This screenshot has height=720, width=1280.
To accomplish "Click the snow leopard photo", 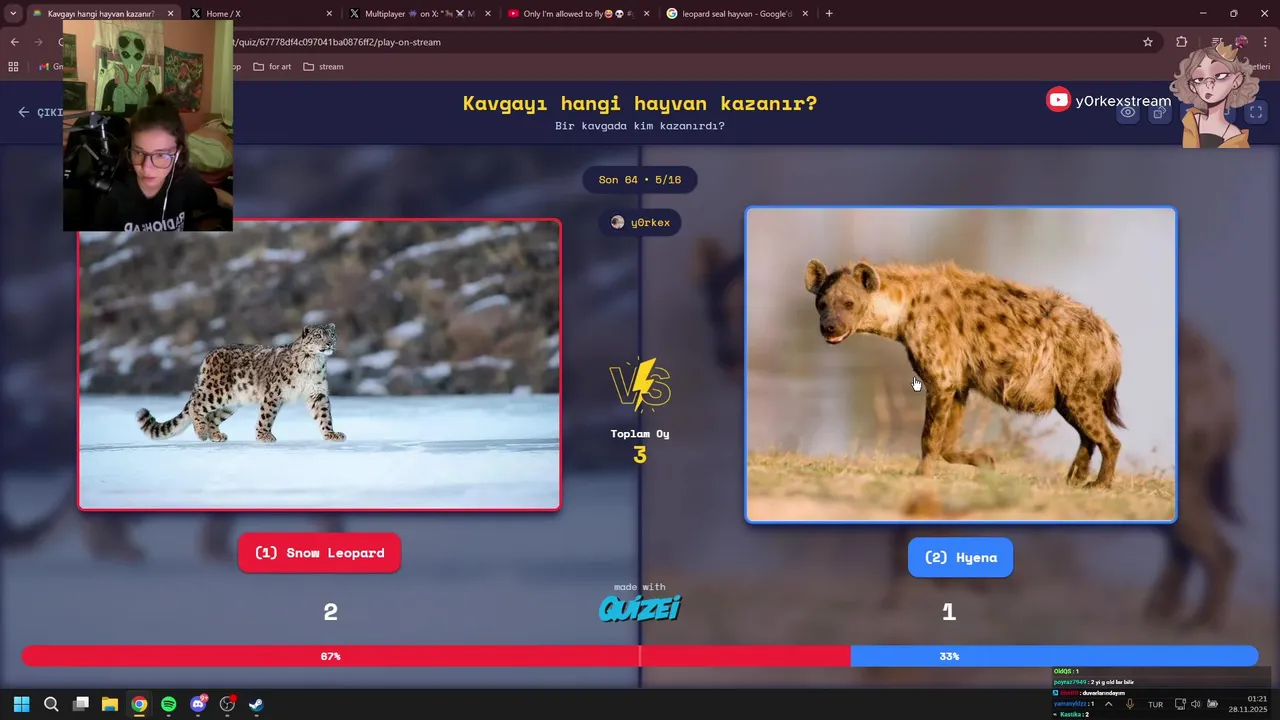I will (x=319, y=365).
